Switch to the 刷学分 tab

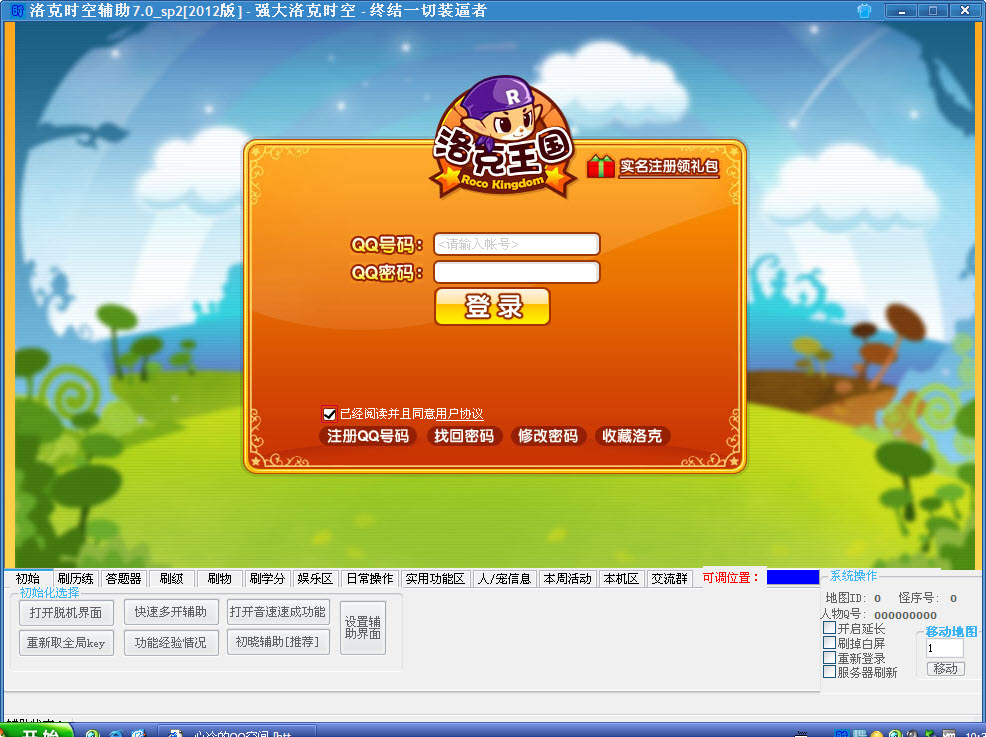coord(267,579)
